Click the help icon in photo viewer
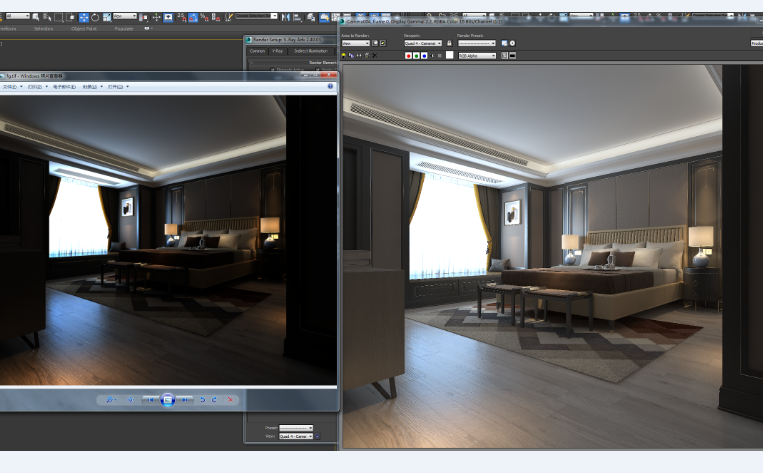763x473 pixels. click(x=330, y=86)
